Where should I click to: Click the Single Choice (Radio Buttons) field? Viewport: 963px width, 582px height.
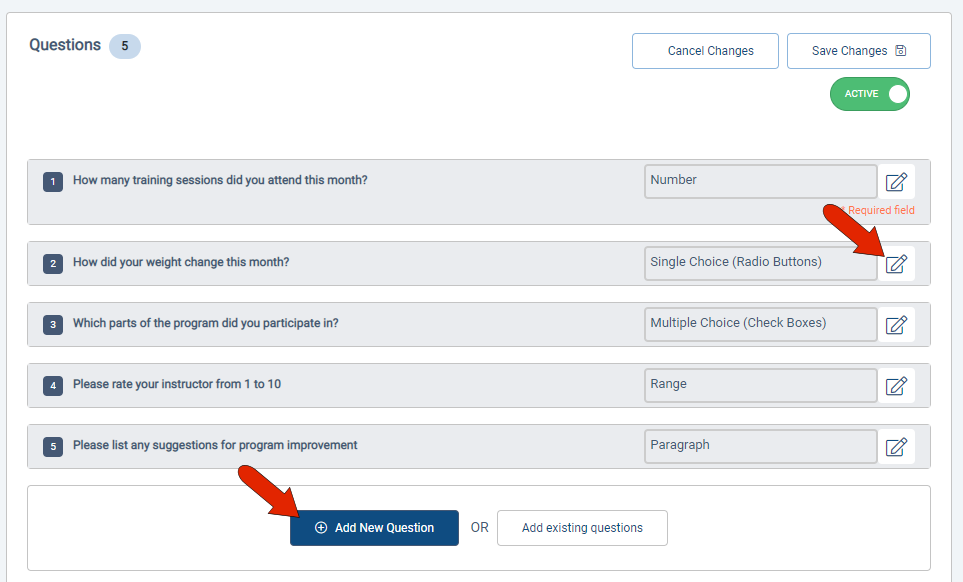[760, 263]
